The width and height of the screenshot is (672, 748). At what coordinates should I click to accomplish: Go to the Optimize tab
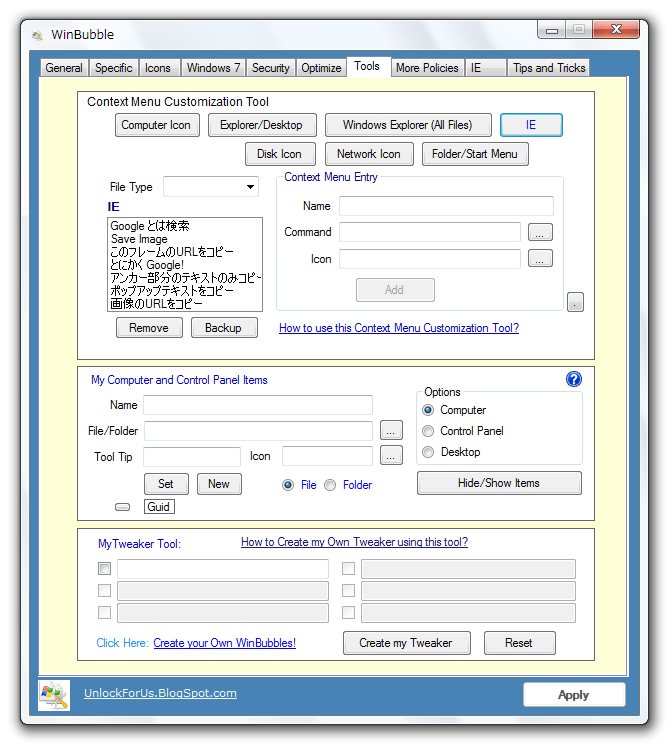321,68
